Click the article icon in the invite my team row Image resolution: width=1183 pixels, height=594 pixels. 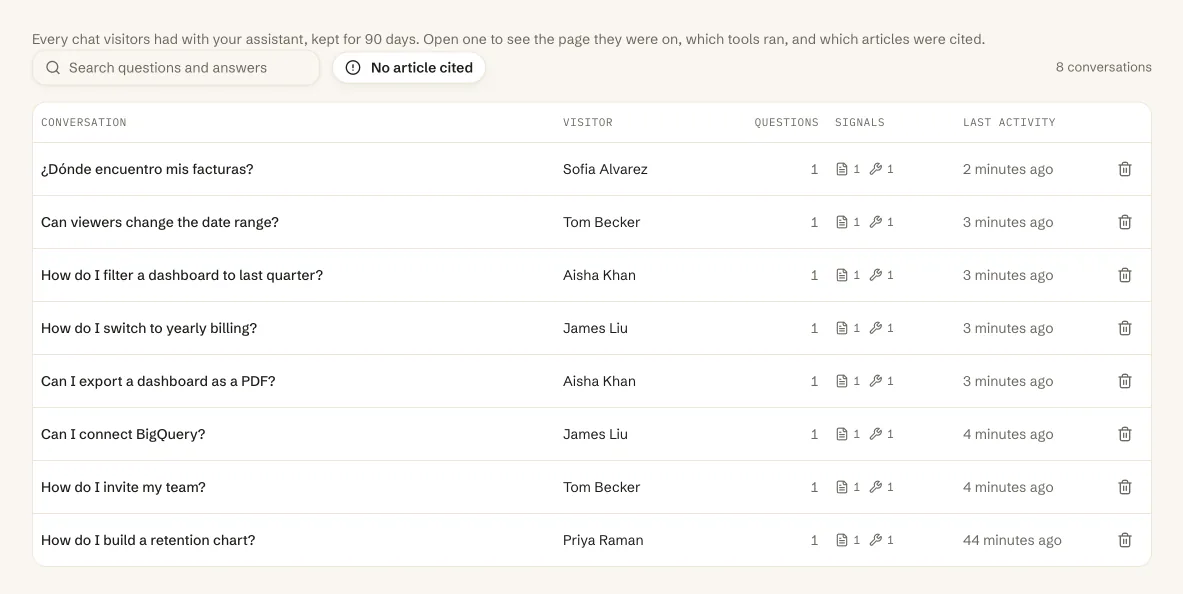(x=842, y=487)
